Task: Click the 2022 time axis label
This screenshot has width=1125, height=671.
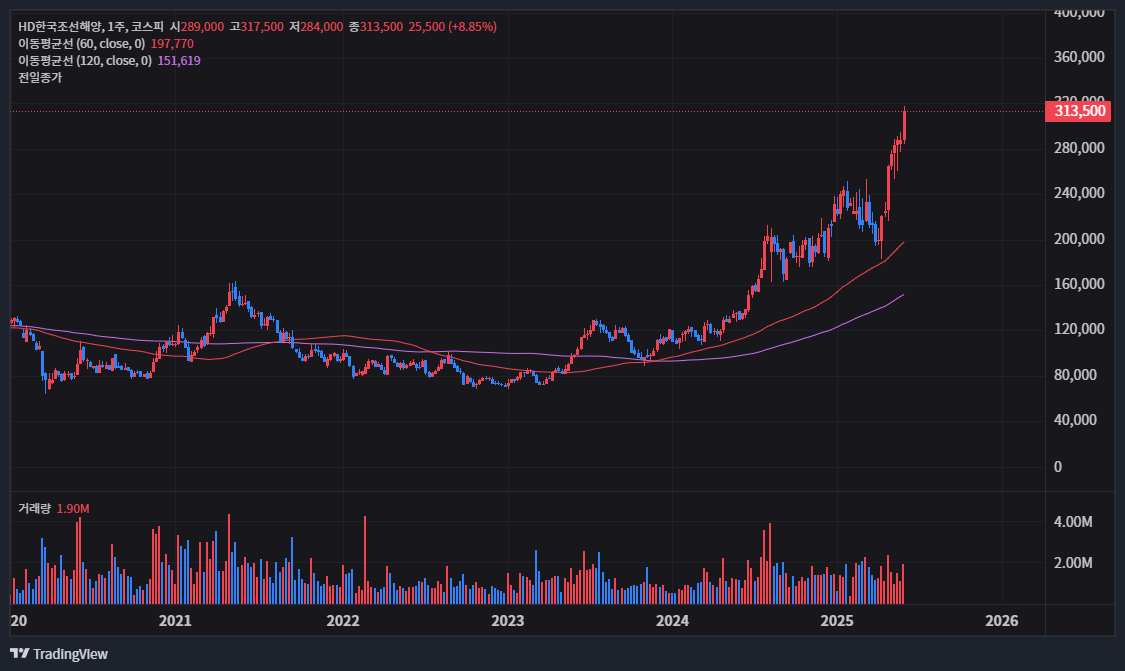Action: click(343, 621)
